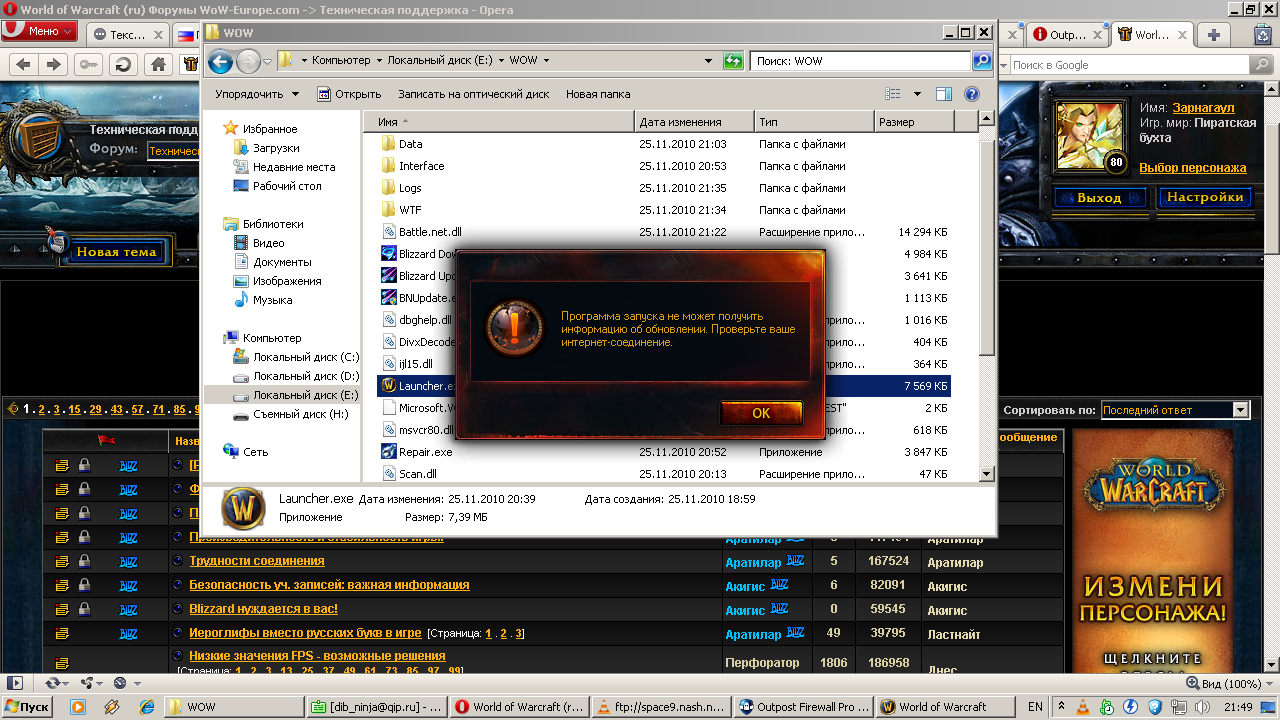Go to Opera home page icon
The image size is (1280, 720).
click(x=157, y=65)
